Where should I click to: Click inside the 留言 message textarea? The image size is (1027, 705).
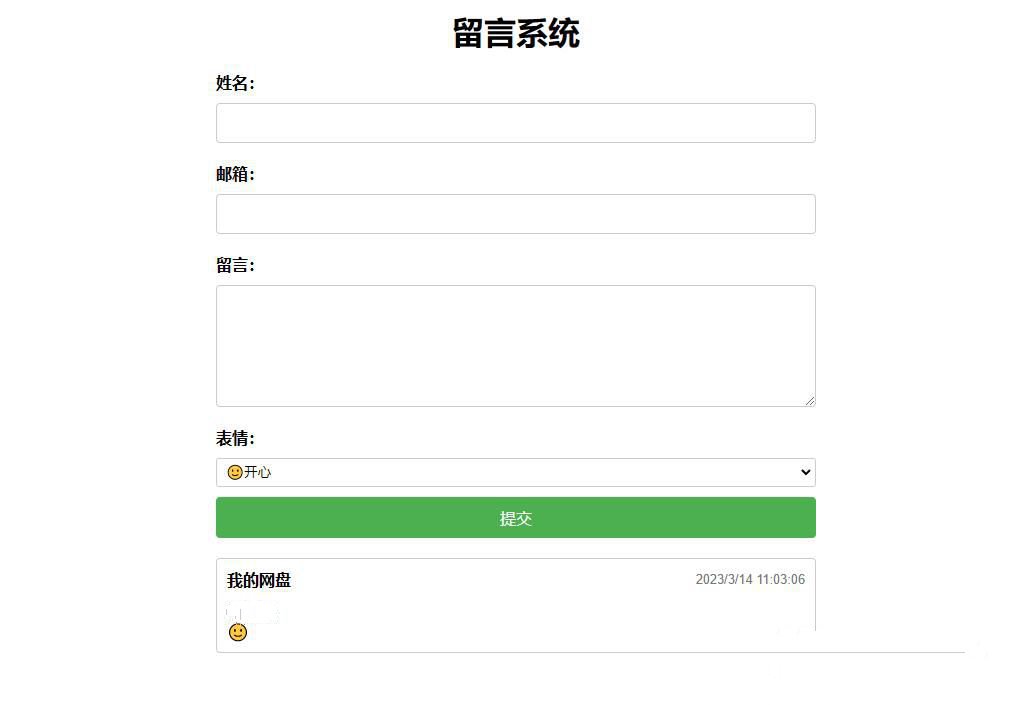coord(515,345)
